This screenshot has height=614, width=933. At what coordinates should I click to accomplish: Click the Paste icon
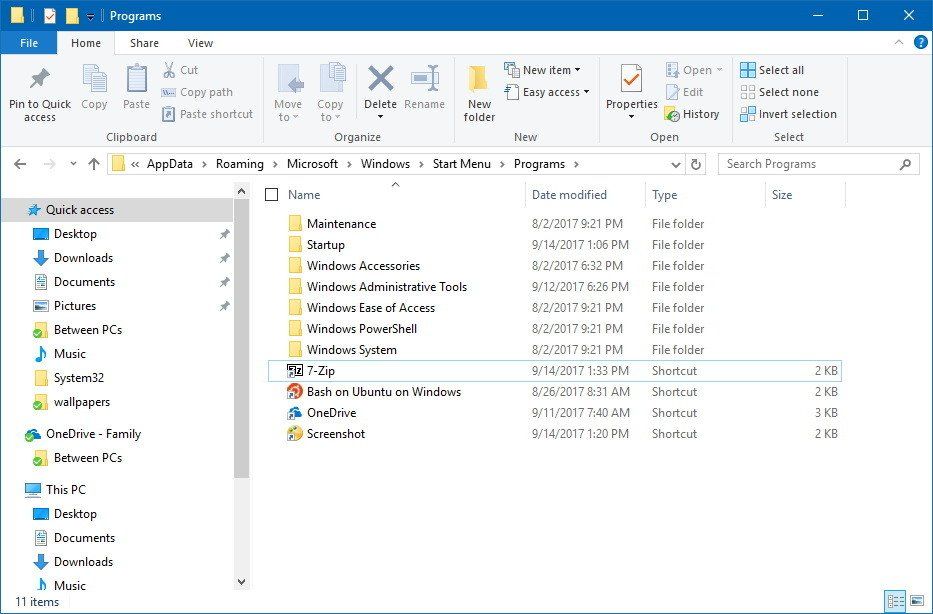pos(136,90)
